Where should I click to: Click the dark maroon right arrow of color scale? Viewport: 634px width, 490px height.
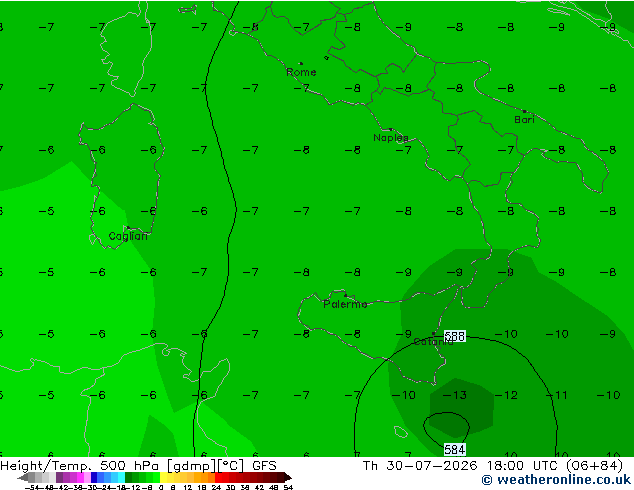pyautogui.click(x=288, y=477)
